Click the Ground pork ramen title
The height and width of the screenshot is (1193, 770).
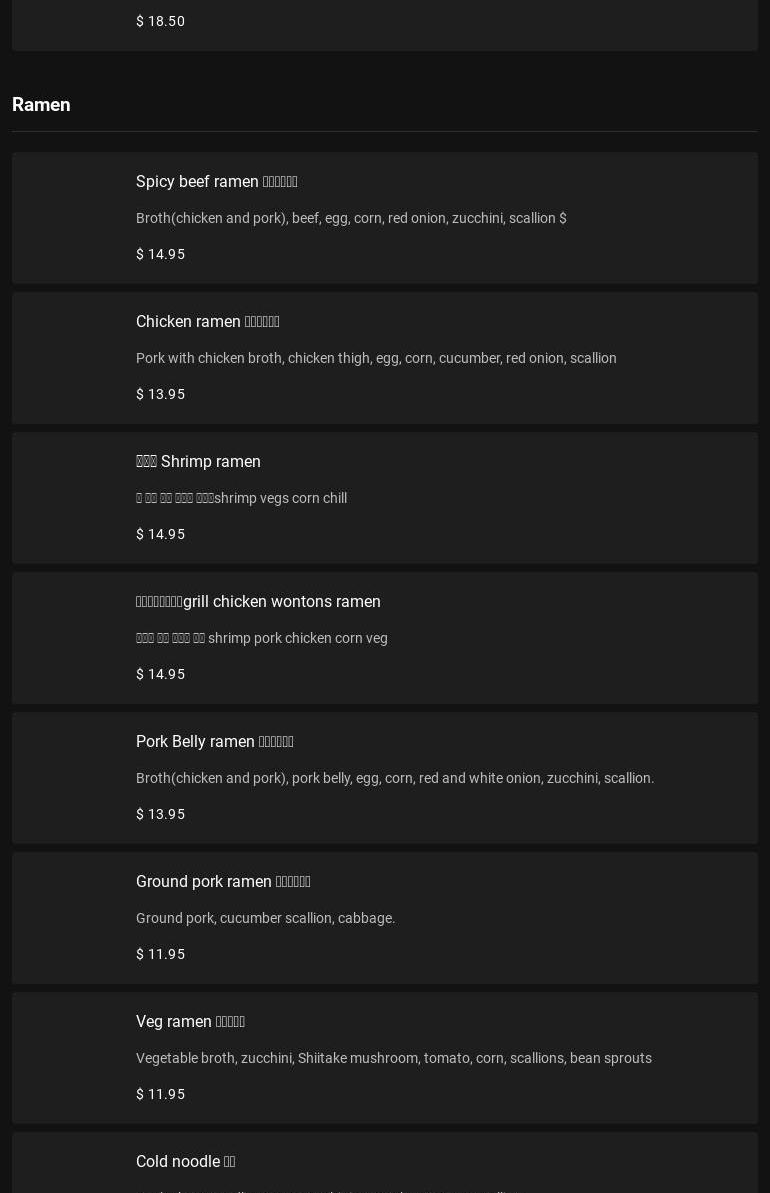click(x=223, y=882)
